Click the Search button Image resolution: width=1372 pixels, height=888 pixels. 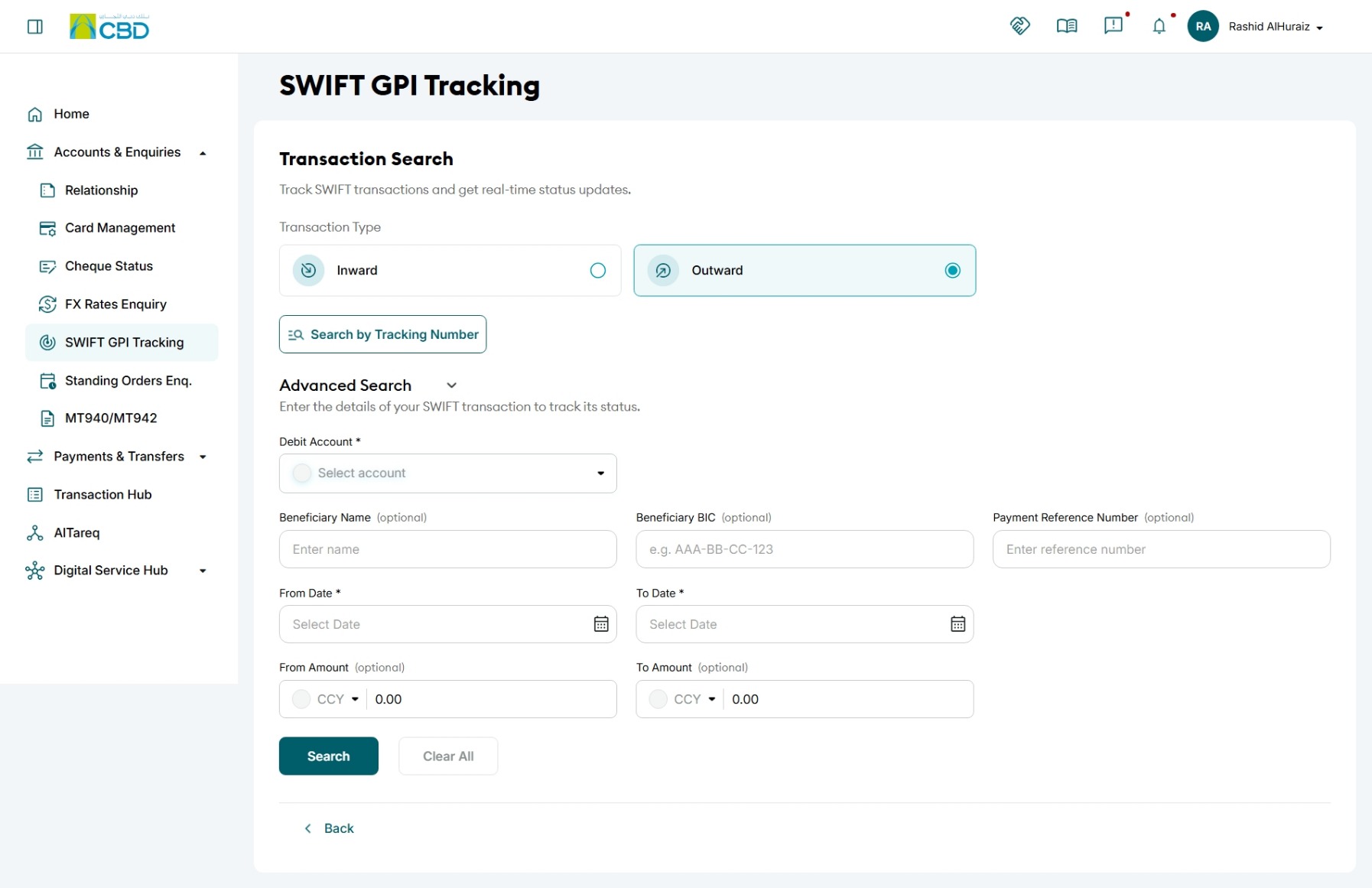click(x=328, y=756)
